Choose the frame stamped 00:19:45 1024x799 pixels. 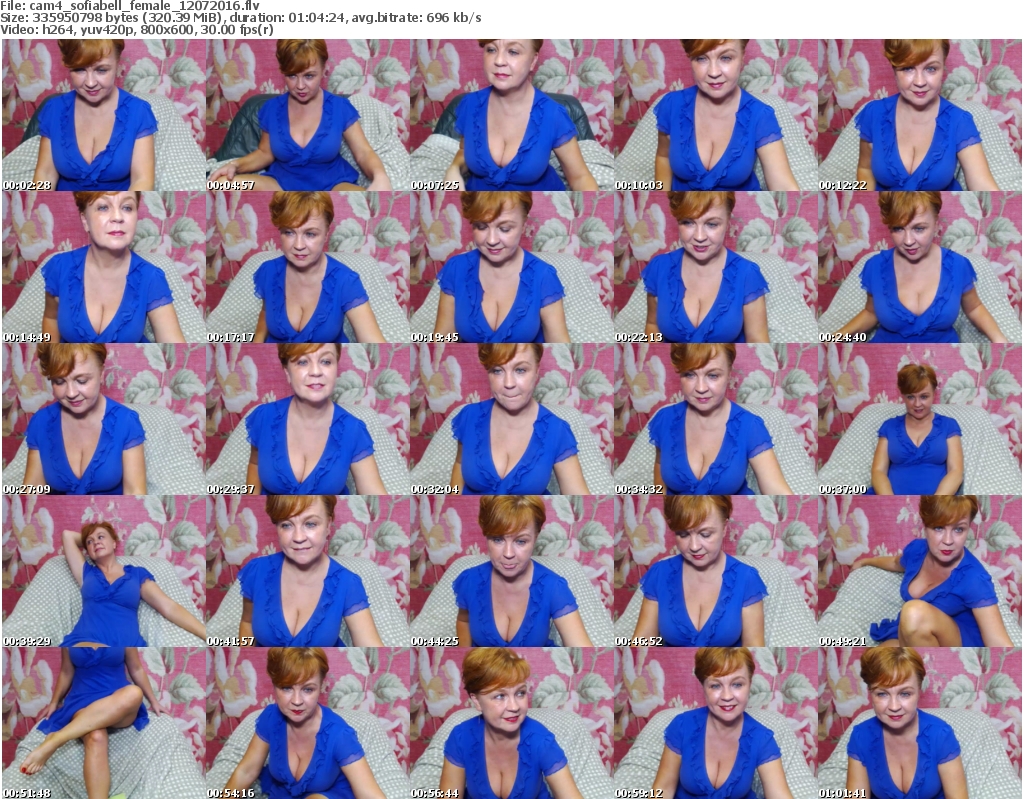512,267
